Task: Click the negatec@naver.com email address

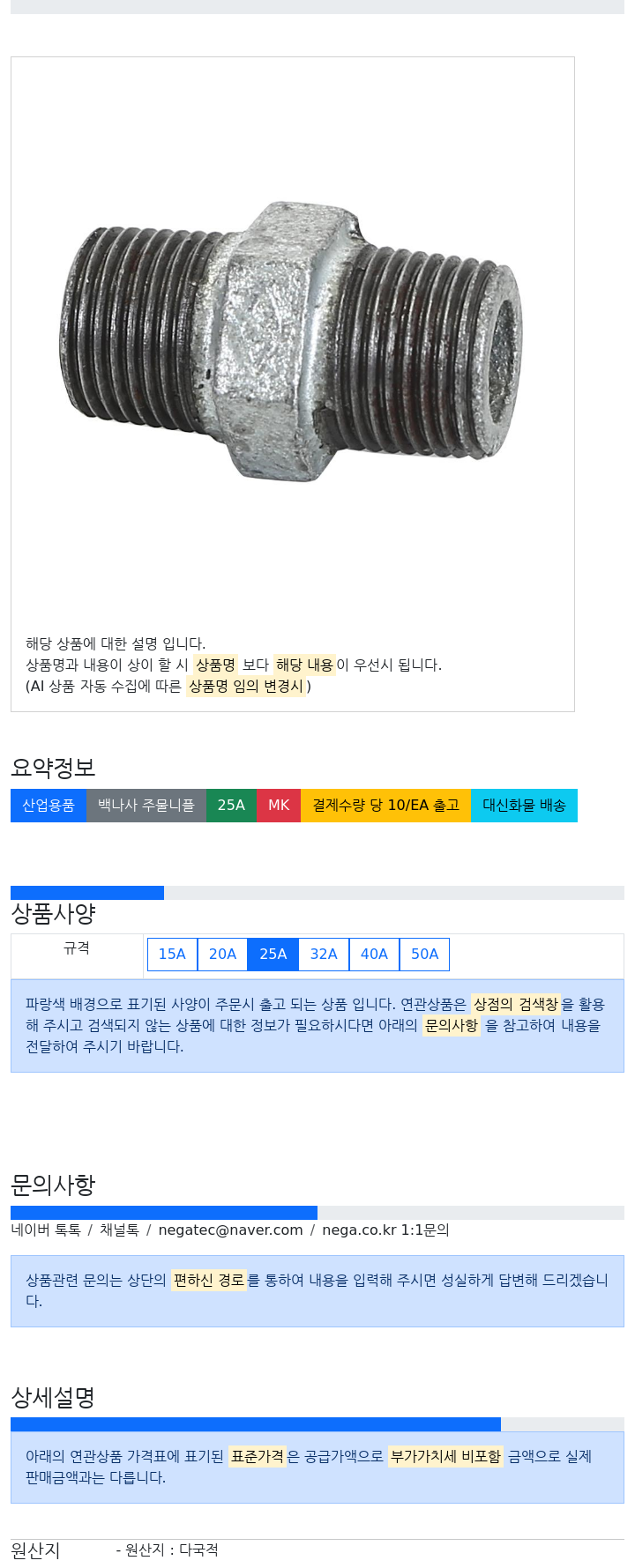Action: click(x=230, y=1230)
